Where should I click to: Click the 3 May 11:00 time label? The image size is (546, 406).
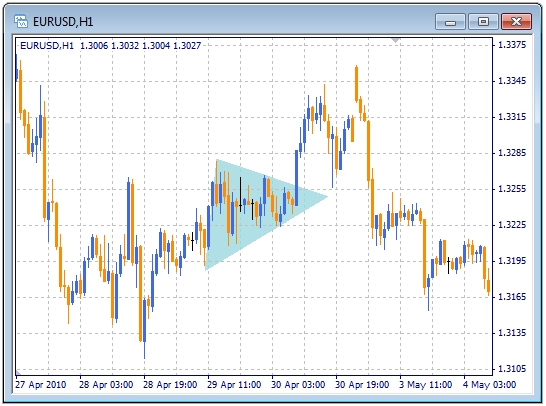(x=426, y=385)
